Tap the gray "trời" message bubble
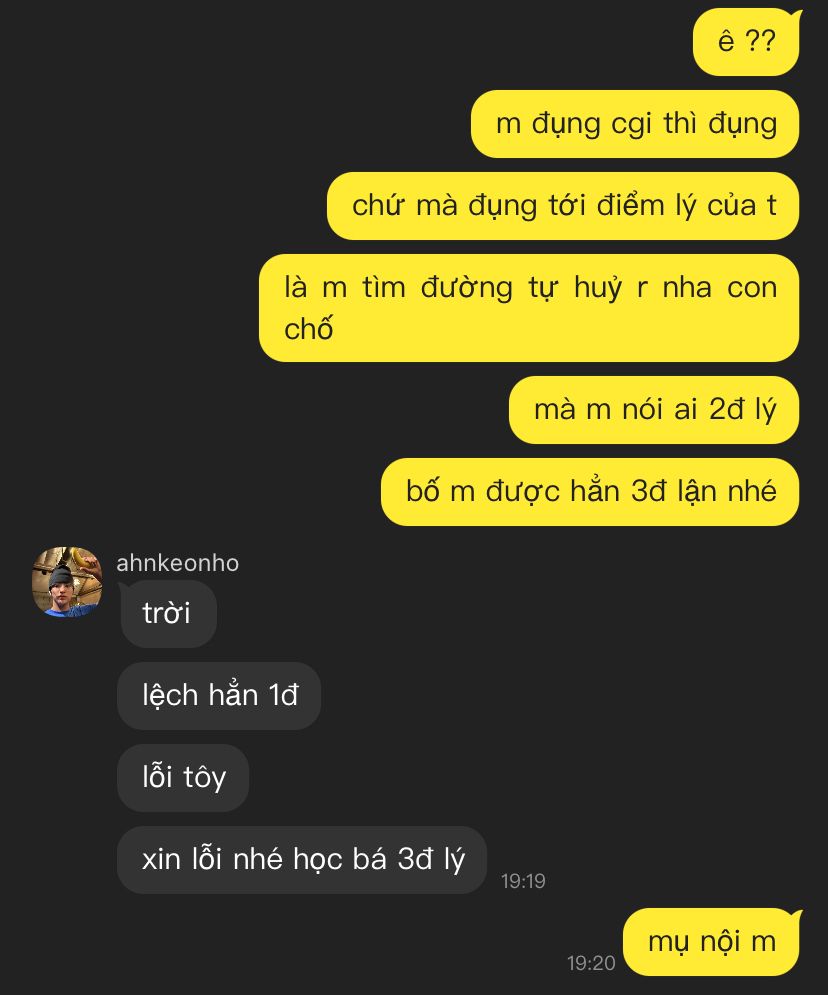 pyautogui.click(x=168, y=614)
